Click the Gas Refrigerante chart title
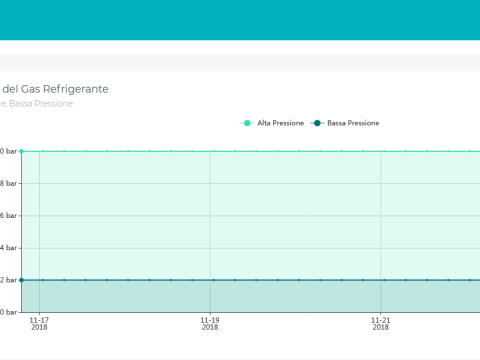Image resolution: width=480 pixels, height=360 pixels. (54, 89)
